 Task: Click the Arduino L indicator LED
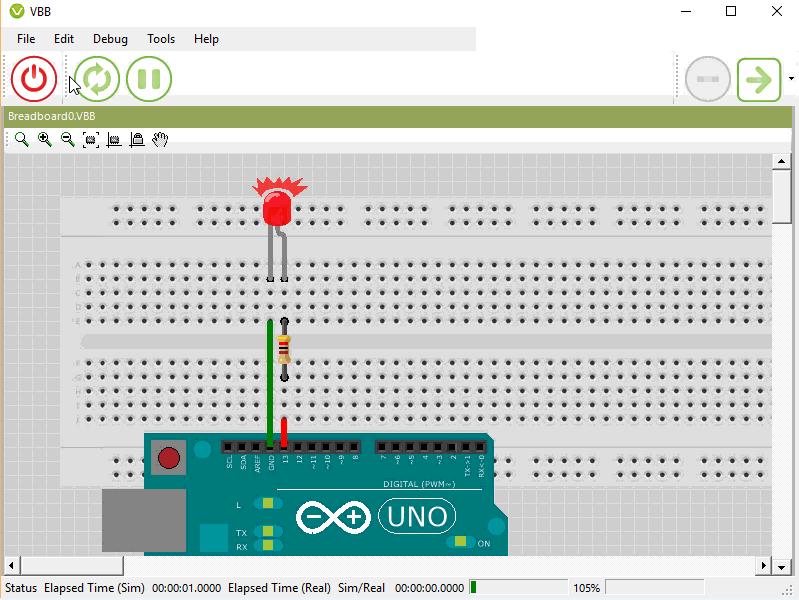268,504
